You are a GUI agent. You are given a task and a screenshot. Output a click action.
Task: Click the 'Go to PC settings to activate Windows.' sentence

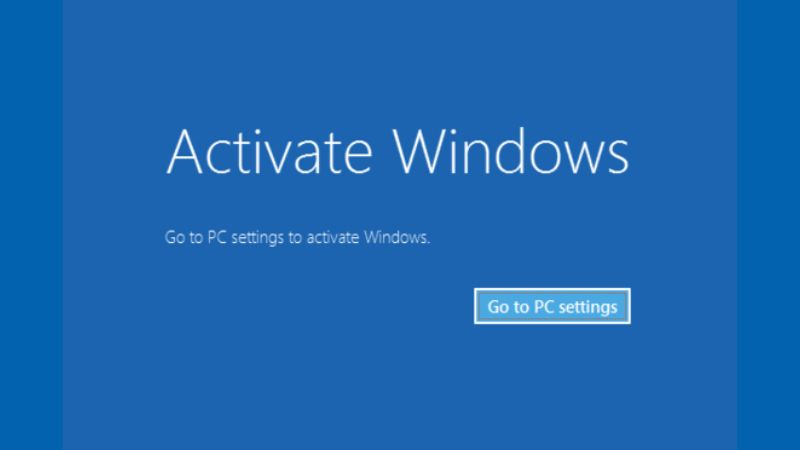point(297,237)
